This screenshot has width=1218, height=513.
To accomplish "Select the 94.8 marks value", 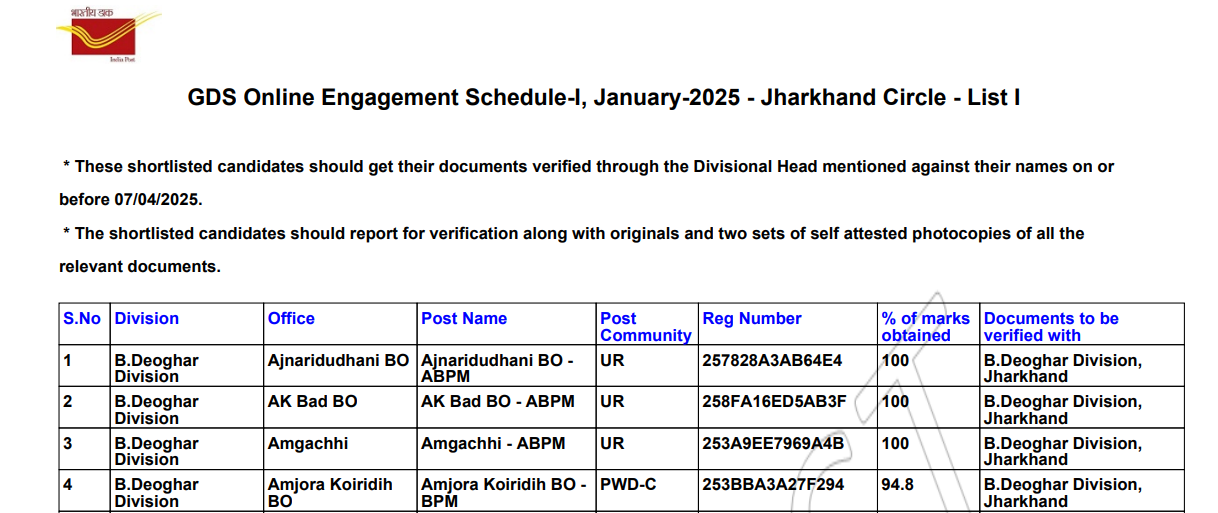I will pos(897,485).
